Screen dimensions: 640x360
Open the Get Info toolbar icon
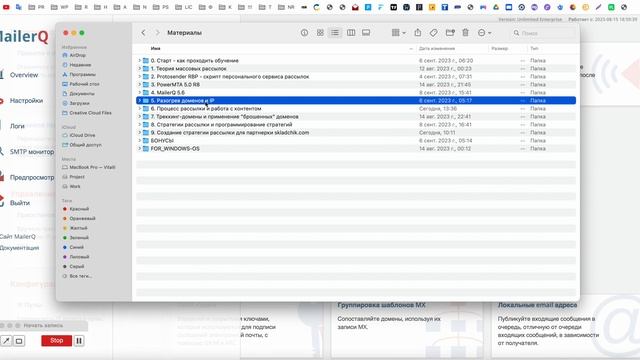[304, 33]
